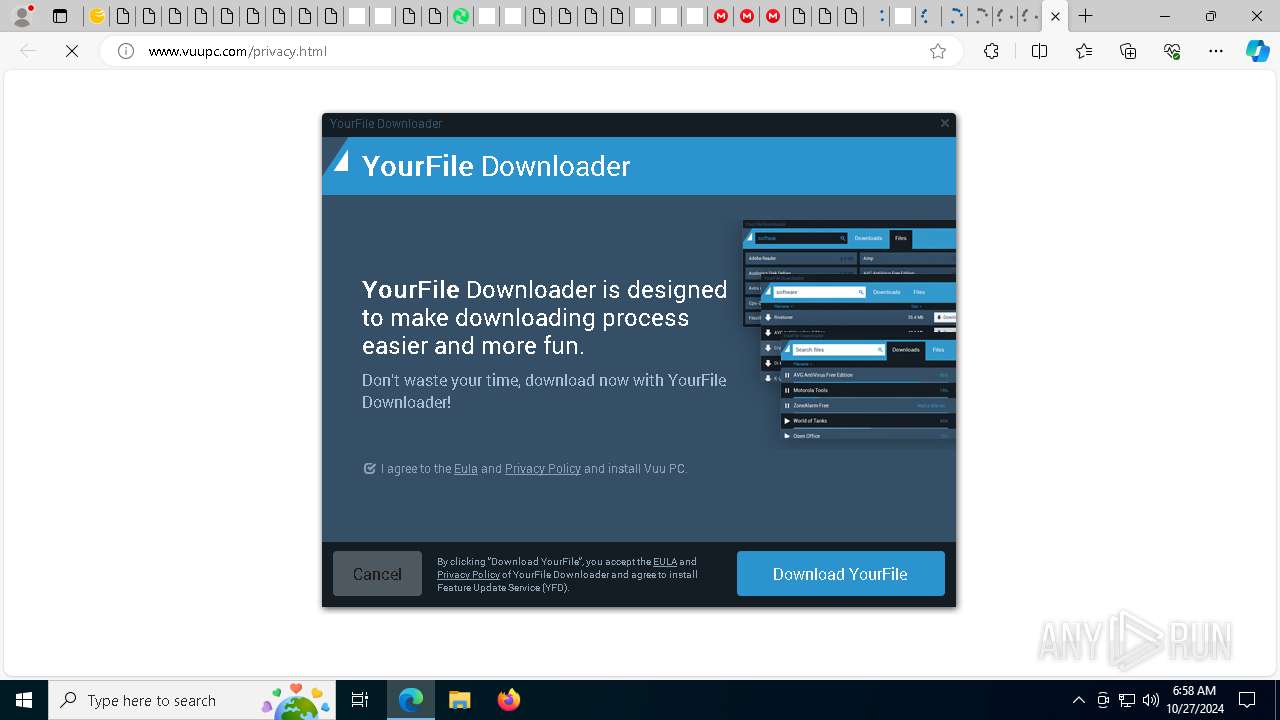Screen dimensions: 1280x720
Task: Add this page to favorites with the star
Action: 937,51
